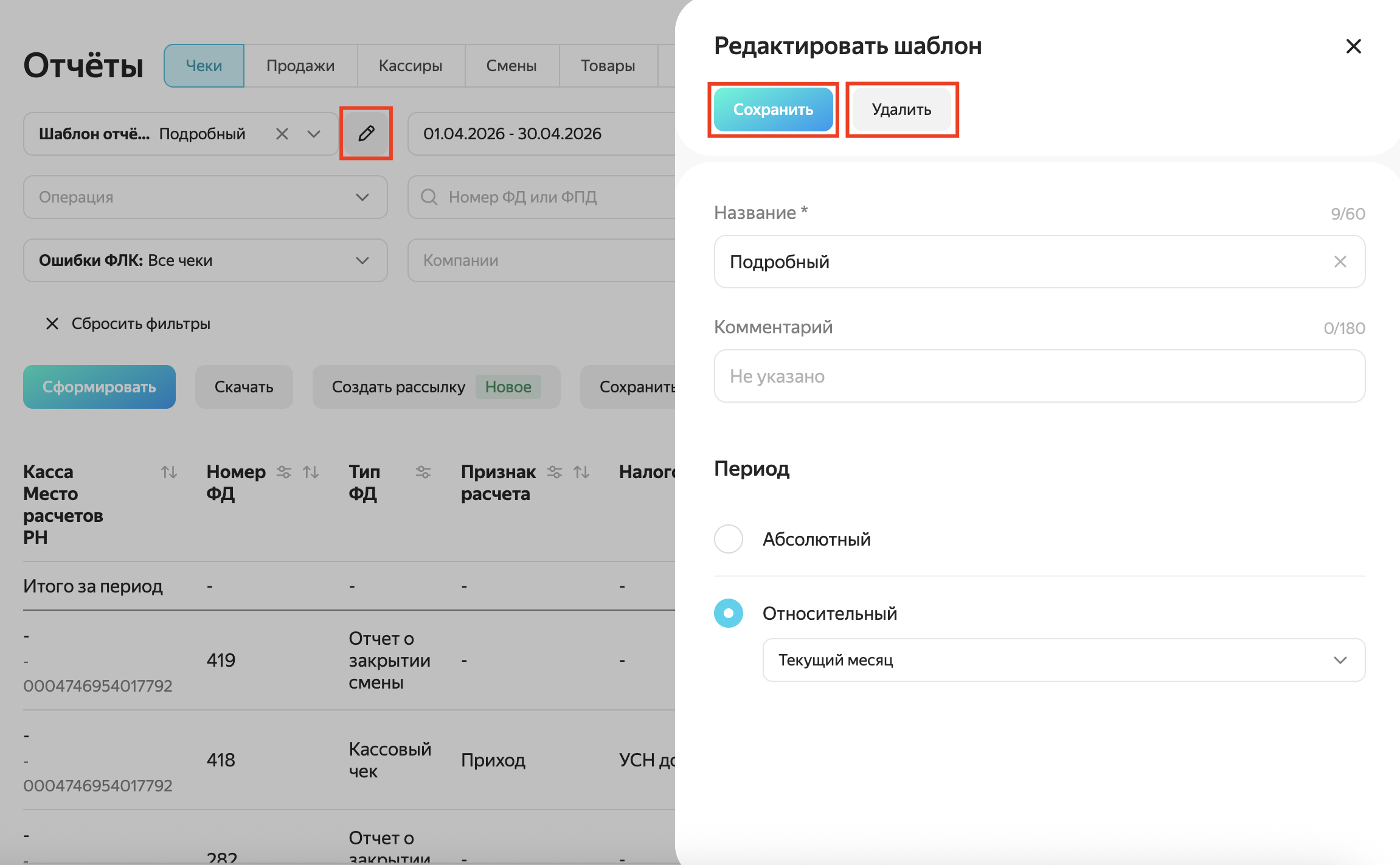Select the Абсолютный period radio button
The height and width of the screenshot is (865, 1400).
tap(729, 539)
